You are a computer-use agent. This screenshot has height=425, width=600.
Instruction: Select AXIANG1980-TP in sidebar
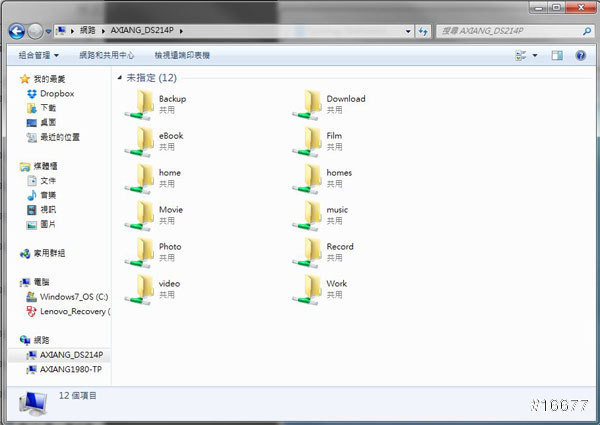[x=71, y=370]
